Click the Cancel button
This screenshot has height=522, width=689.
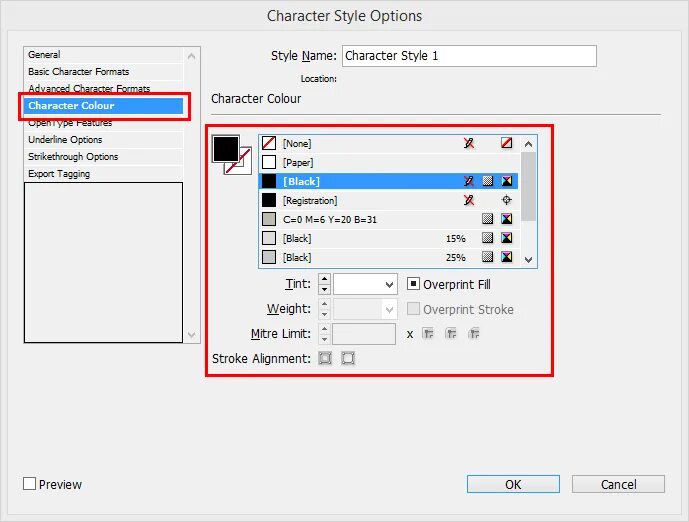coord(618,484)
